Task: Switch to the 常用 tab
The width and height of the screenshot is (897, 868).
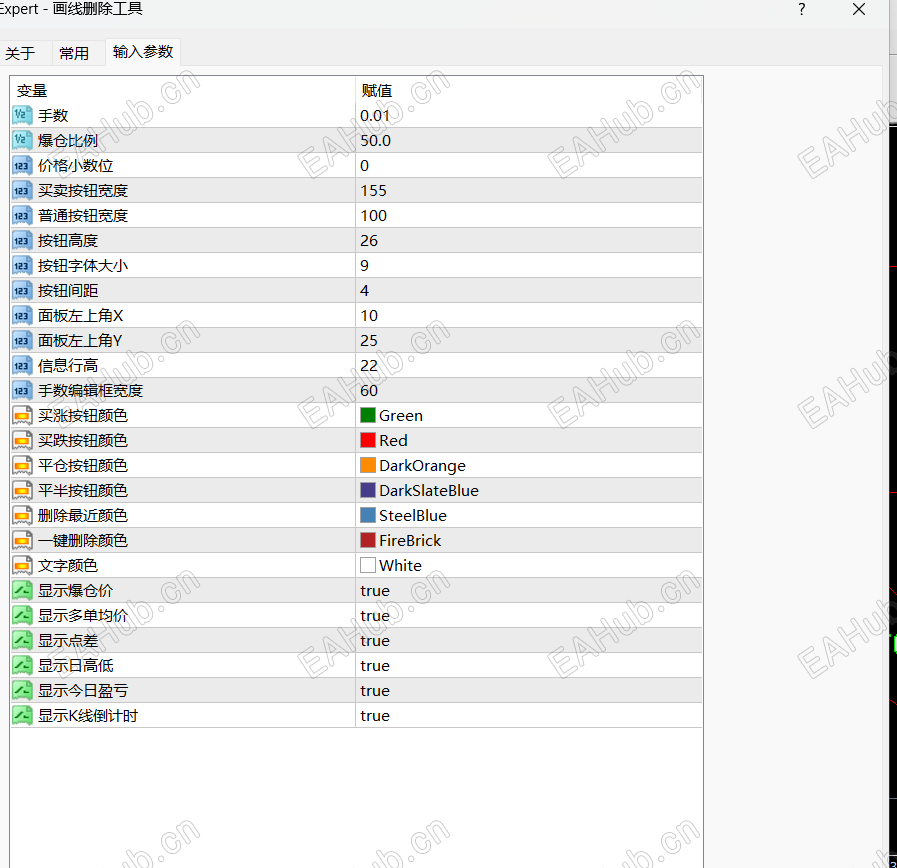Action: (74, 53)
